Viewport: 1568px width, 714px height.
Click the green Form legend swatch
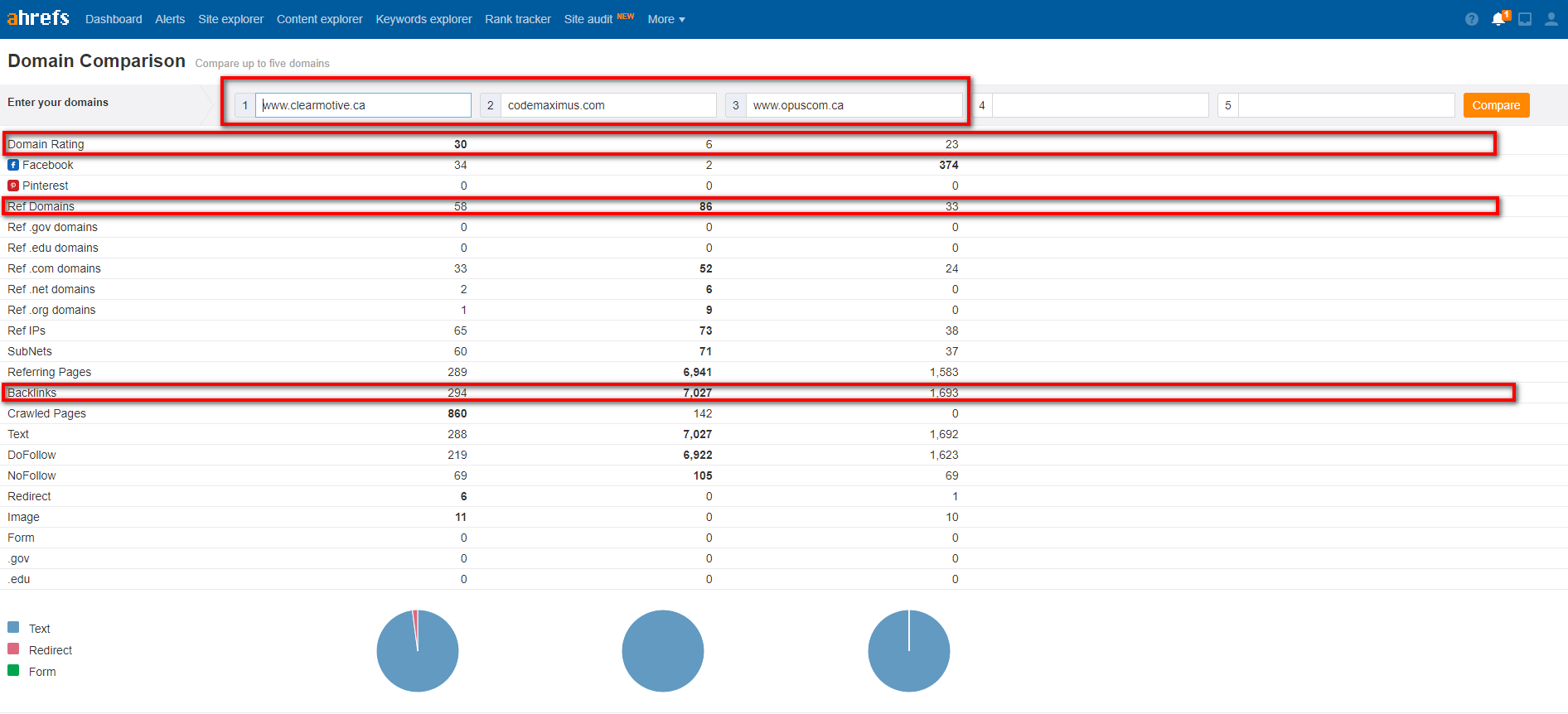click(x=13, y=671)
